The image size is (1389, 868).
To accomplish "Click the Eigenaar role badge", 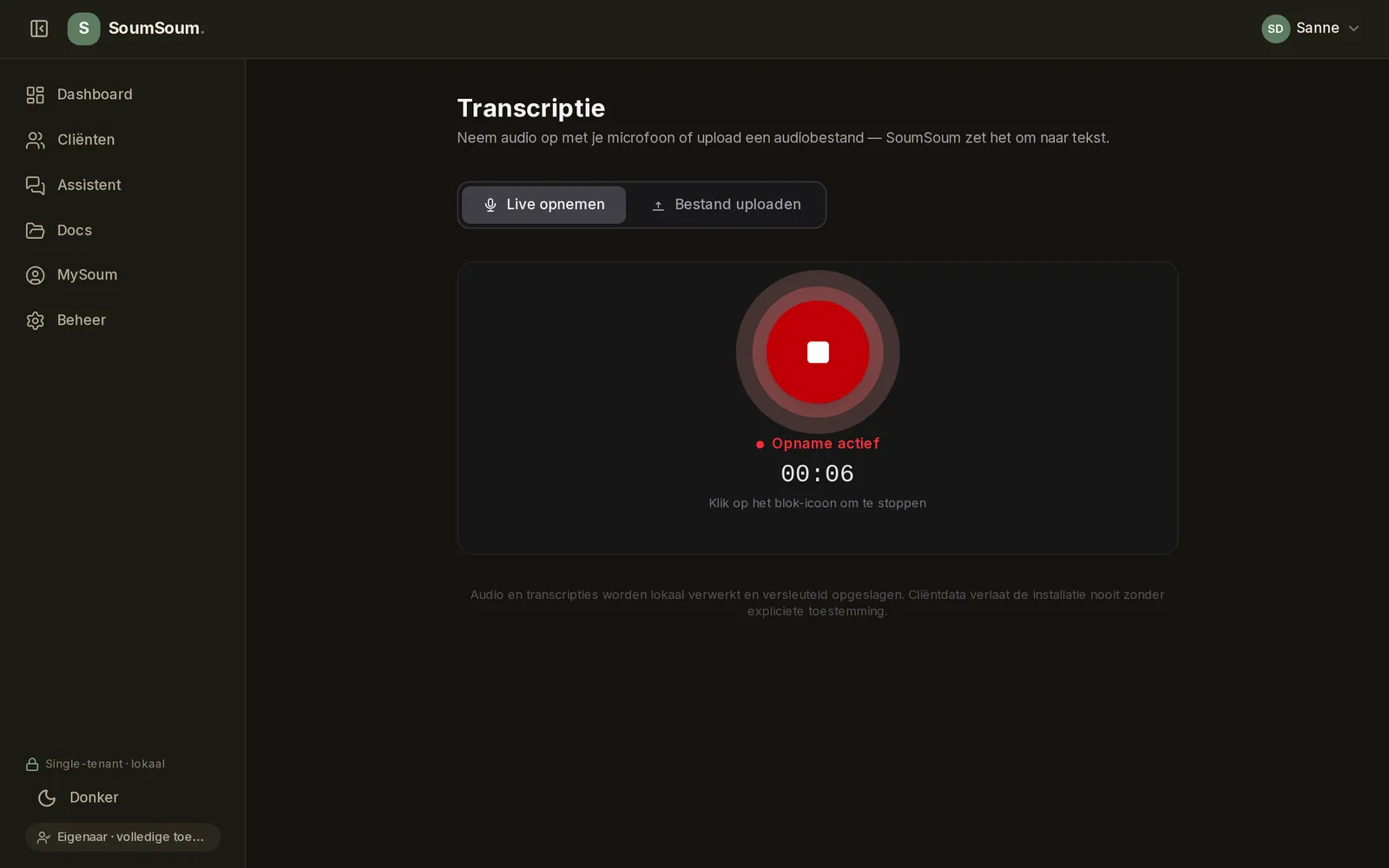I will coord(122,838).
